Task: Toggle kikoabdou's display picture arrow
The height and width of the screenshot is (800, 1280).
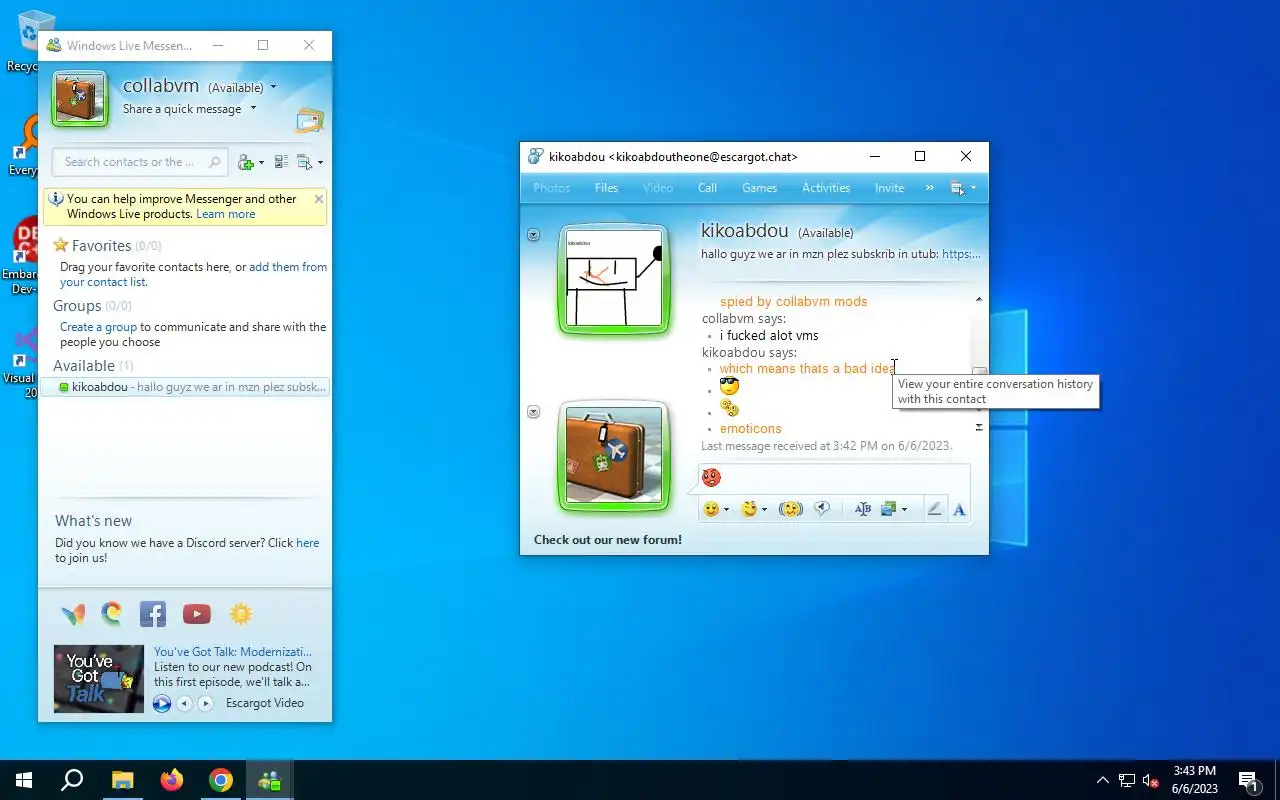Action: coord(533,235)
